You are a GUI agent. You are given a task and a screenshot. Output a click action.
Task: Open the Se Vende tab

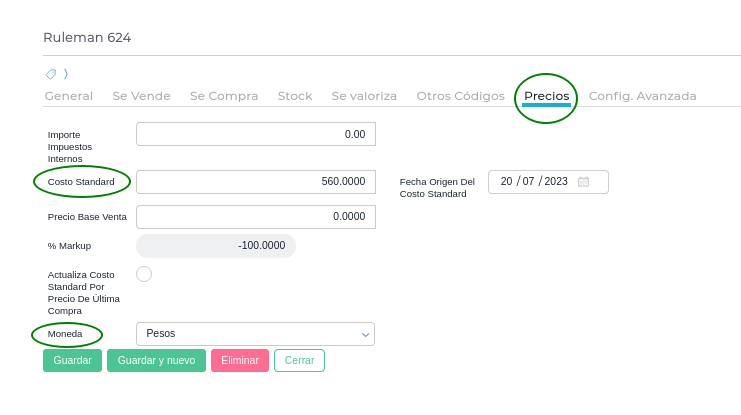click(x=141, y=96)
